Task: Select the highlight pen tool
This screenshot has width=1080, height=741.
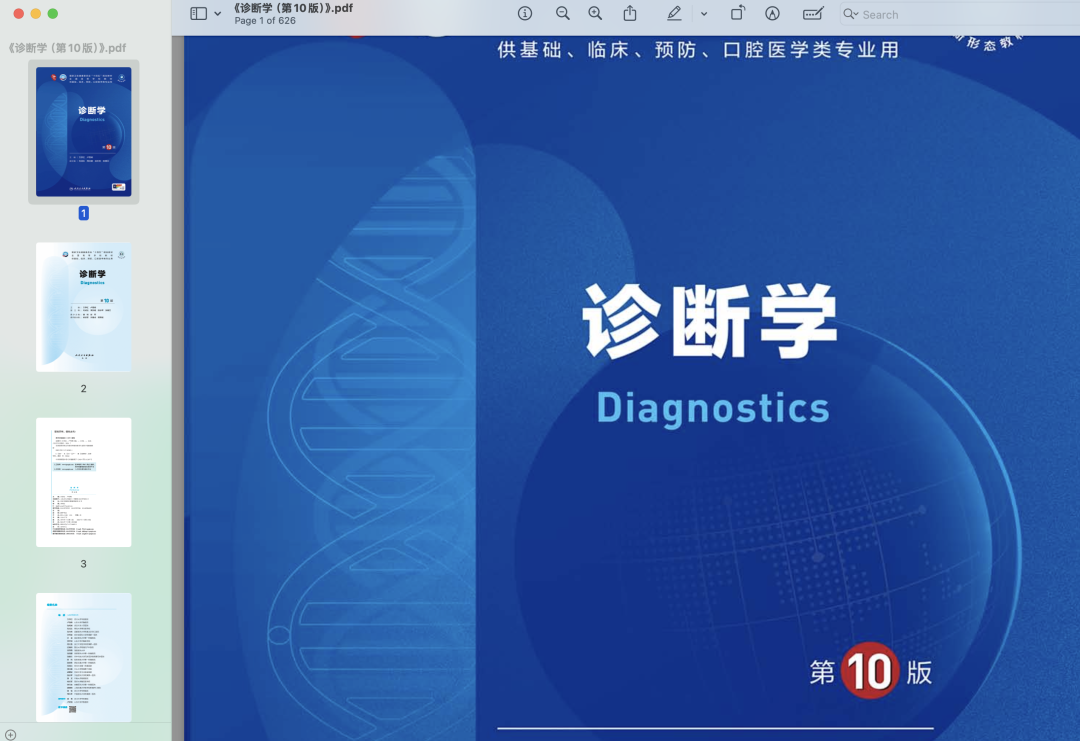Action: pyautogui.click(x=674, y=14)
